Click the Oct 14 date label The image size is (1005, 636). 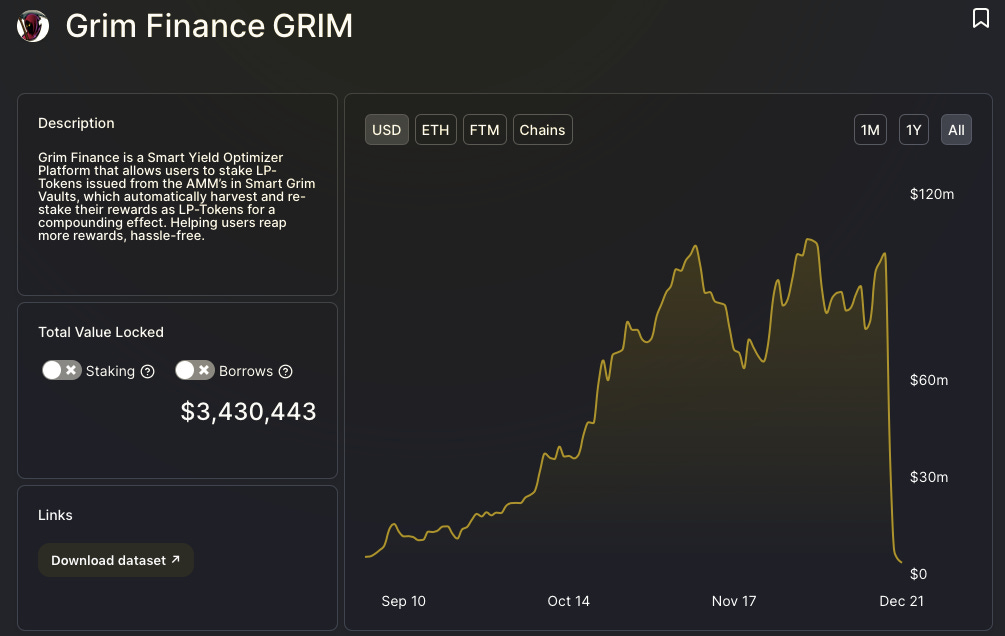[569, 601]
